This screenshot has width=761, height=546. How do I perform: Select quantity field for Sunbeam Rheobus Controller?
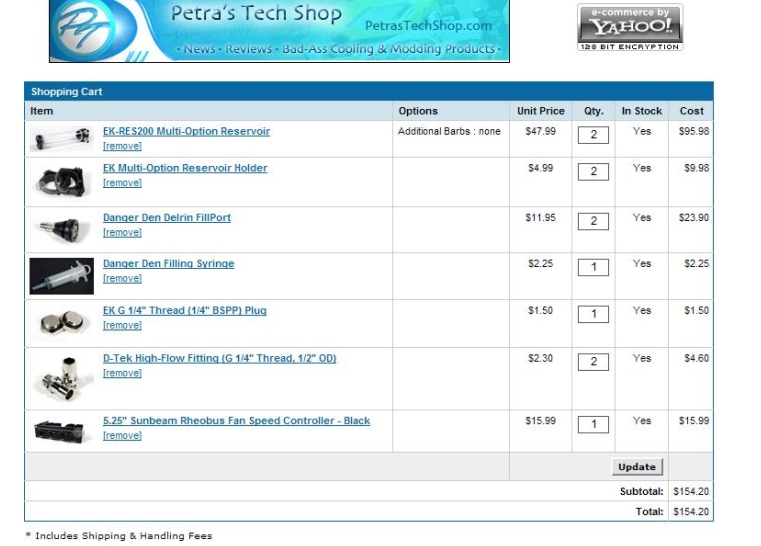(x=593, y=425)
